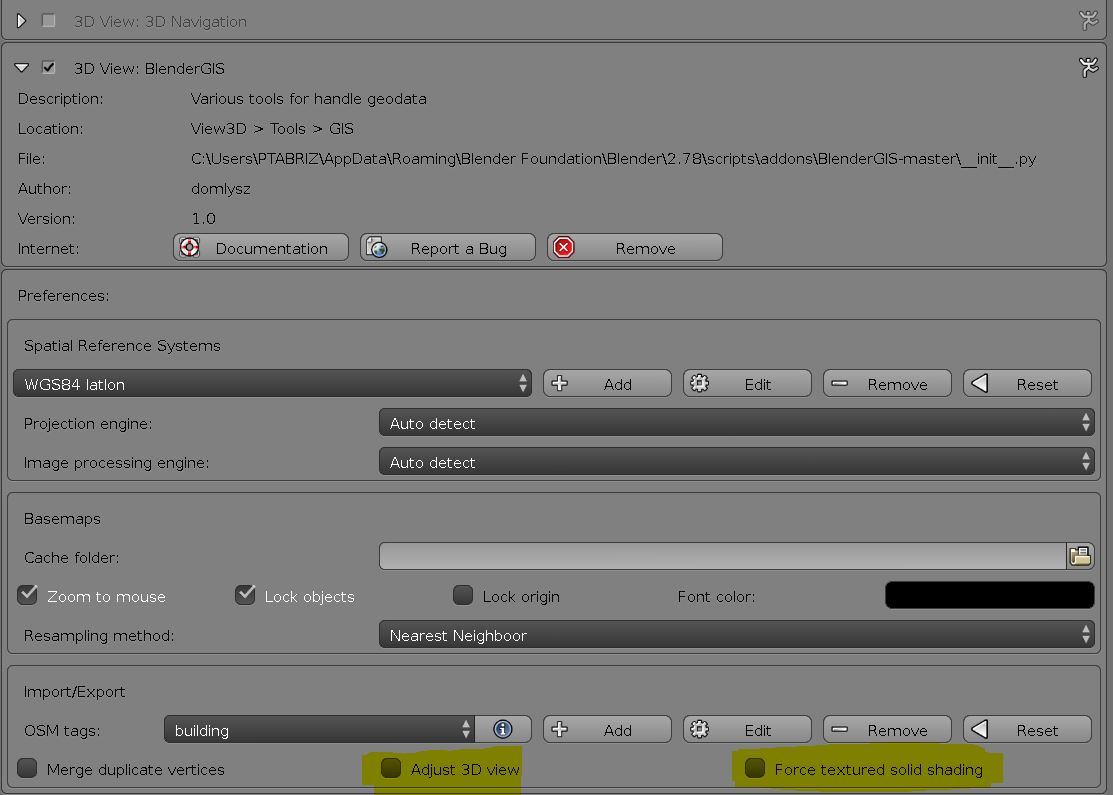Click Report a Bug button
The image size is (1113, 795).
[x=448, y=248]
